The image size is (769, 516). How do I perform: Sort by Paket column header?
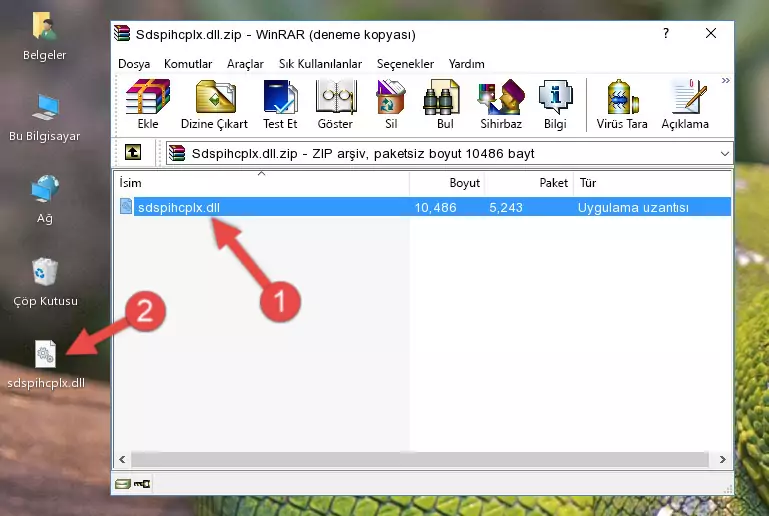pos(529,182)
